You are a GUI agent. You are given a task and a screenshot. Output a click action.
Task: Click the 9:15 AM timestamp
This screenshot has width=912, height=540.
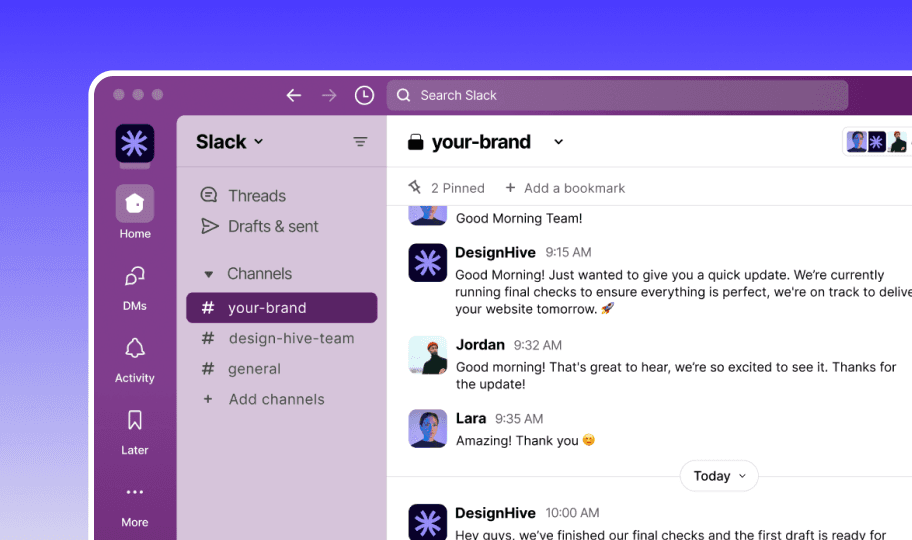[568, 253]
